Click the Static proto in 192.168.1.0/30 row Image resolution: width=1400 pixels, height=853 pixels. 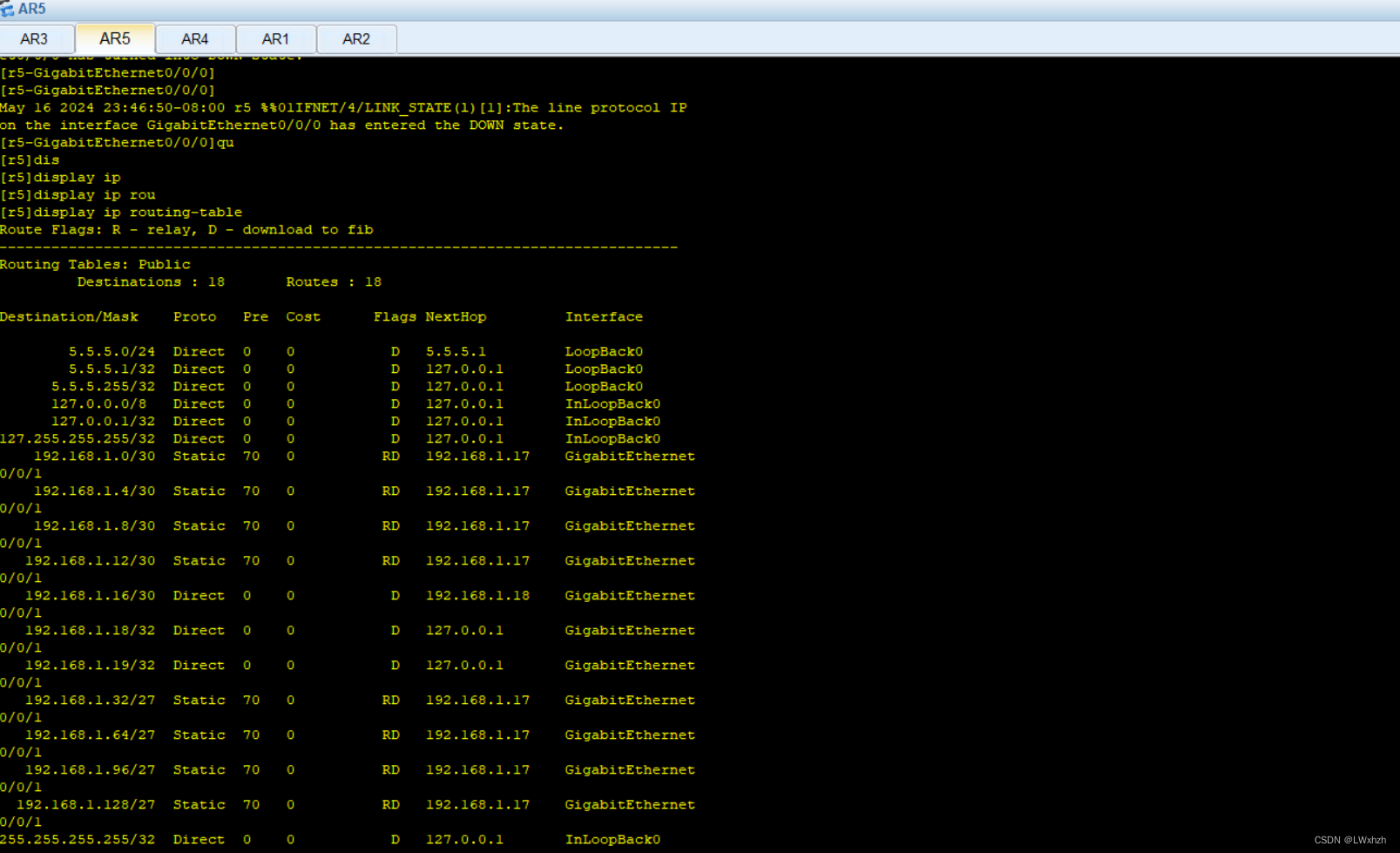pos(199,457)
